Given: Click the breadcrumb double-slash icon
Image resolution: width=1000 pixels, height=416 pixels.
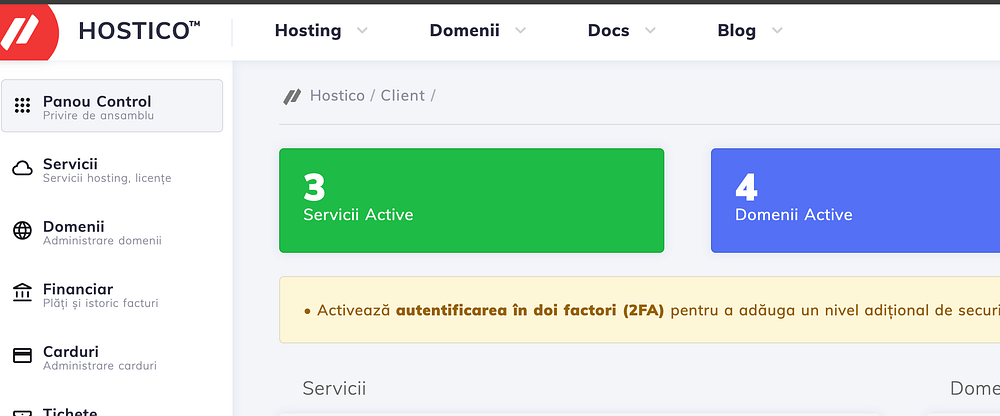Looking at the screenshot, I should [x=292, y=96].
